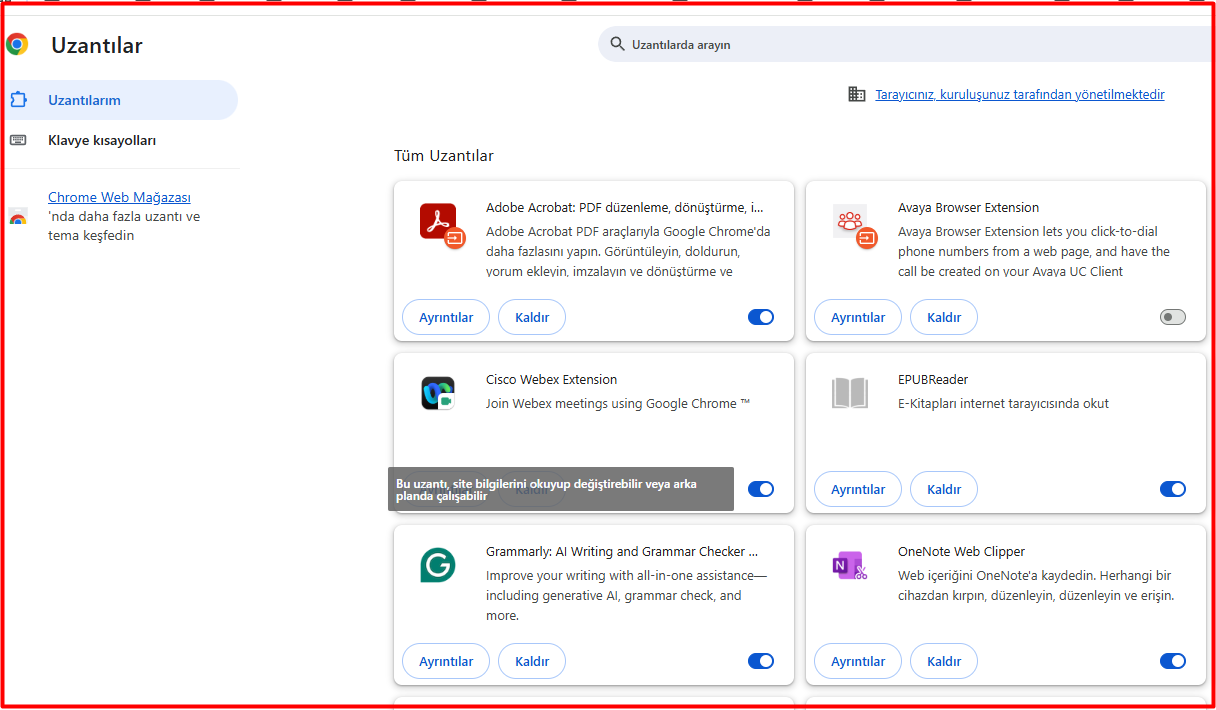The height and width of the screenshot is (710, 1216).
Task: Open Ayrıntılar for OneNote Web Clipper
Action: [858, 661]
